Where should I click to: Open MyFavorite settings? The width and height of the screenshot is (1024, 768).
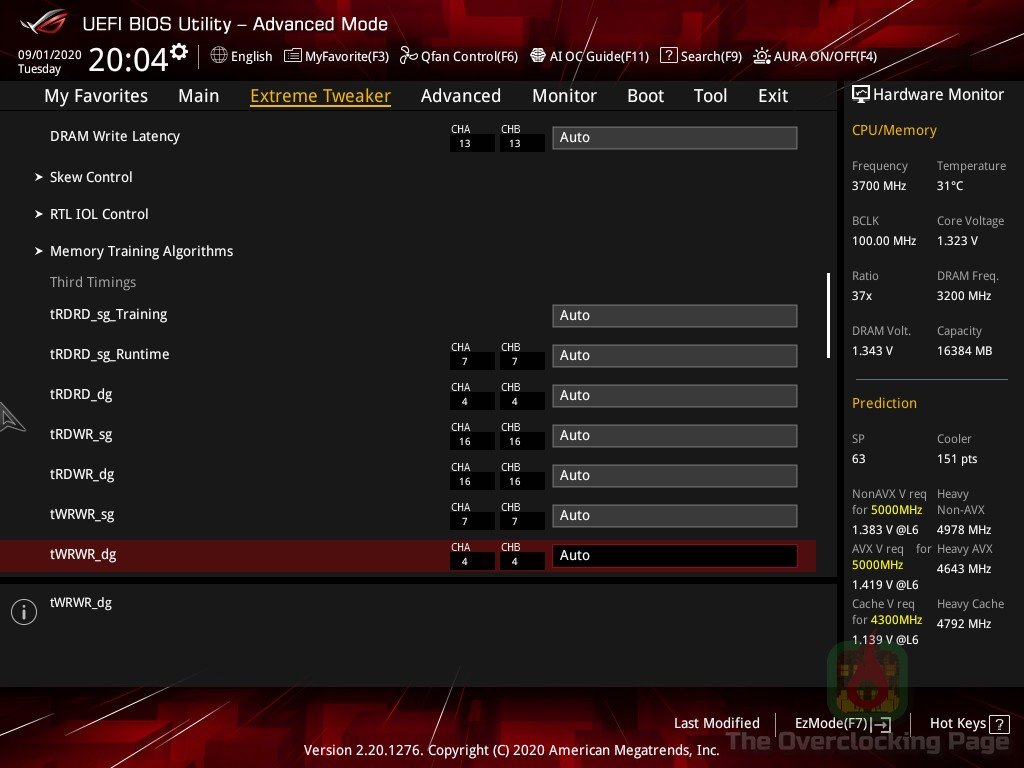pos(337,56)
